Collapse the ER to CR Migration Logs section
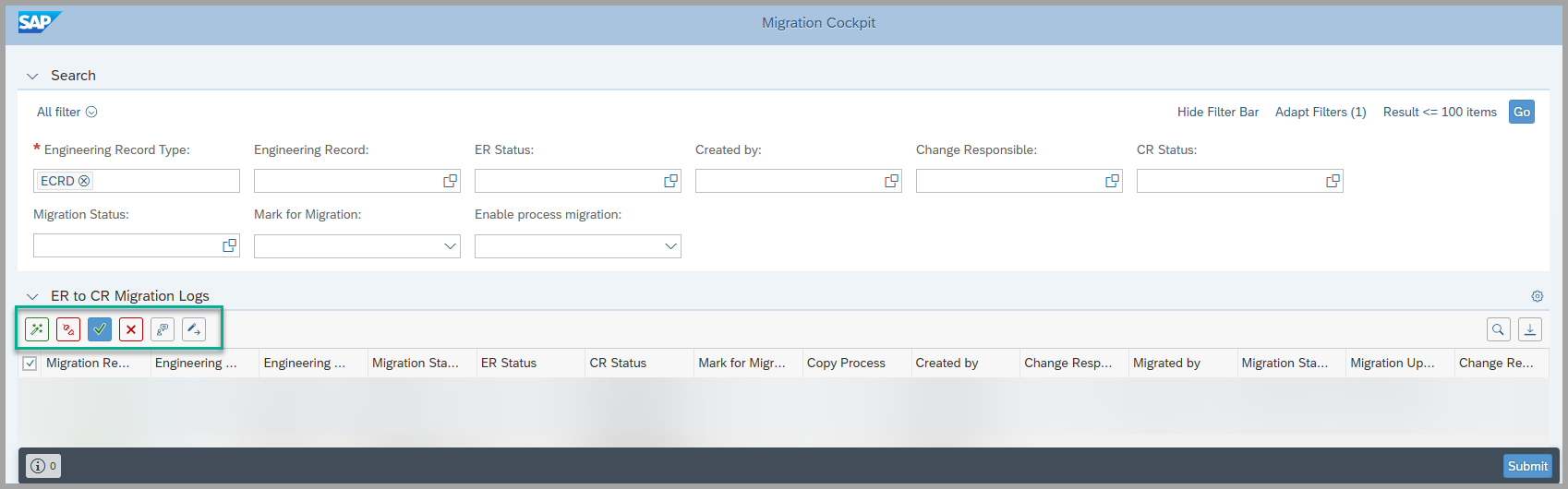The height and width of the screenshot is (489, 1568). [x=32, y=296]
